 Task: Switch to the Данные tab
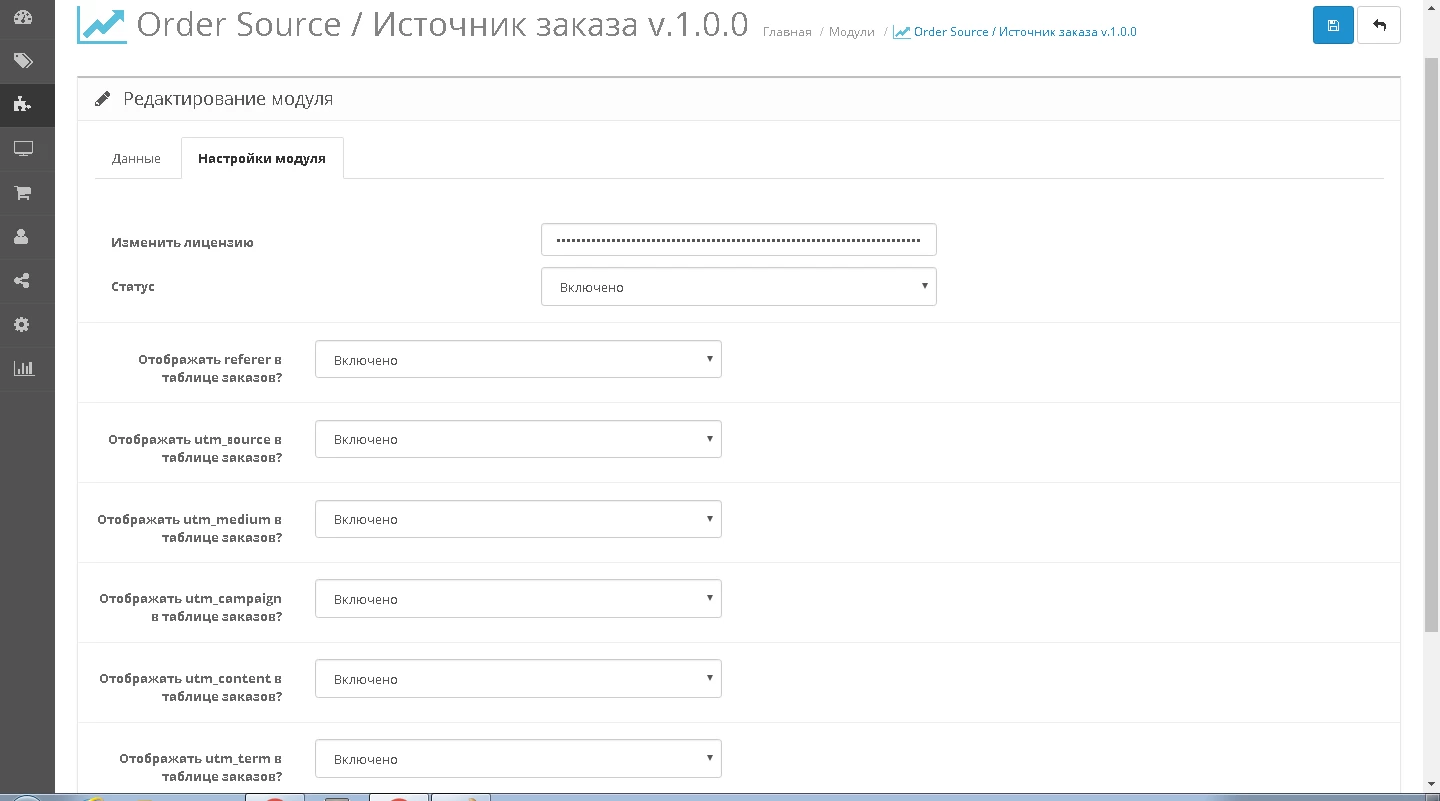[x=137, y=159]
